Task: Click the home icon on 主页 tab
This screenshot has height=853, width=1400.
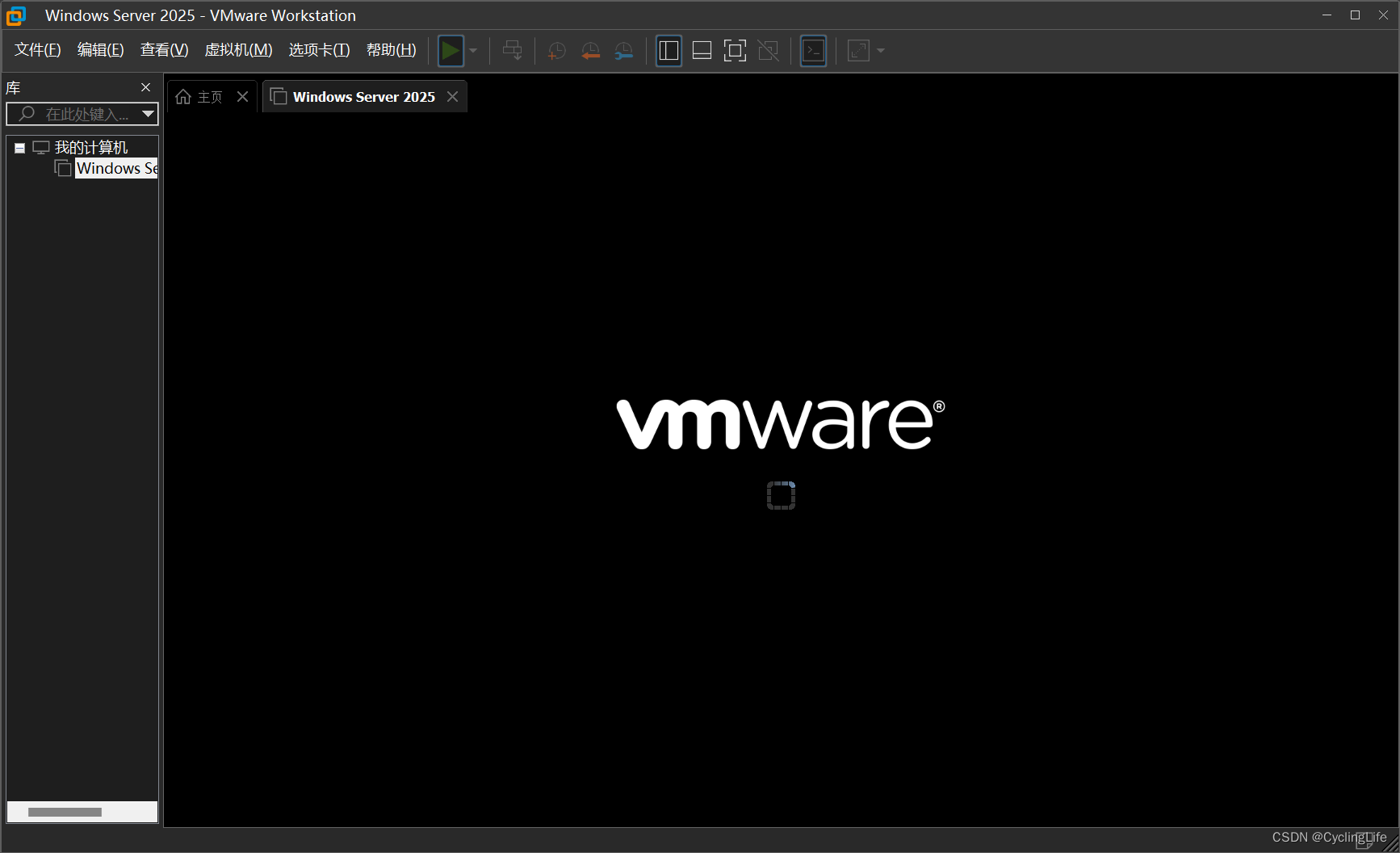Action: point(183,97)
